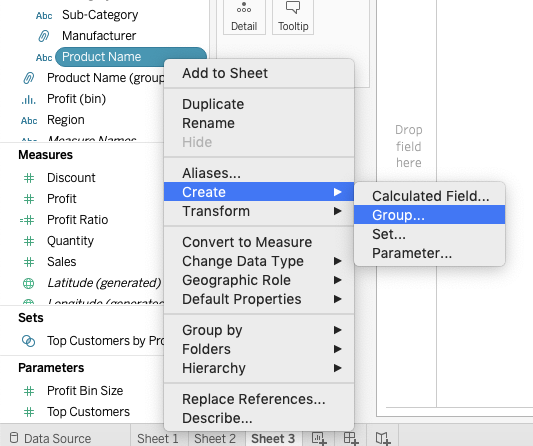Click the Latitude (generated) globe icon
This screenshot has width=533, height=446.
click(29, 283)
